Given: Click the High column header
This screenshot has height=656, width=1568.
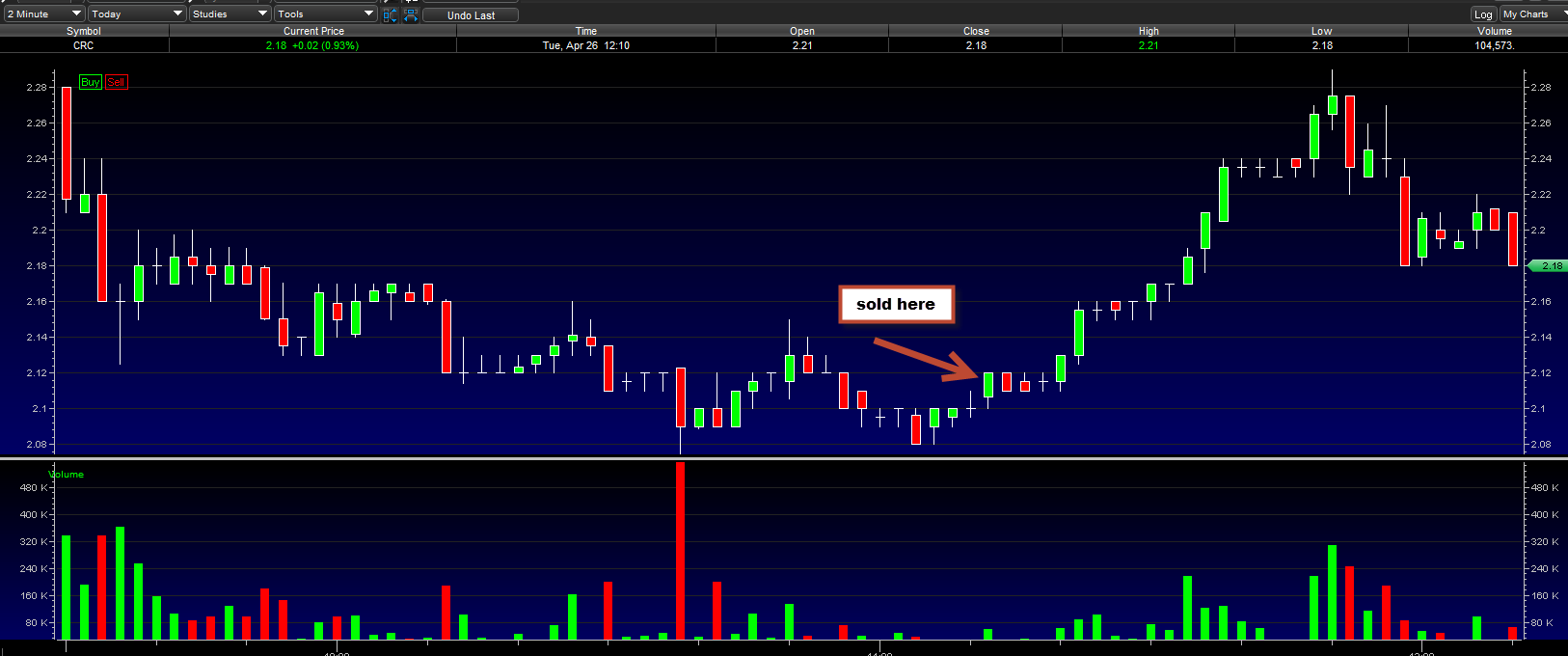Looking at the screenshot, I should [1149, 31].
